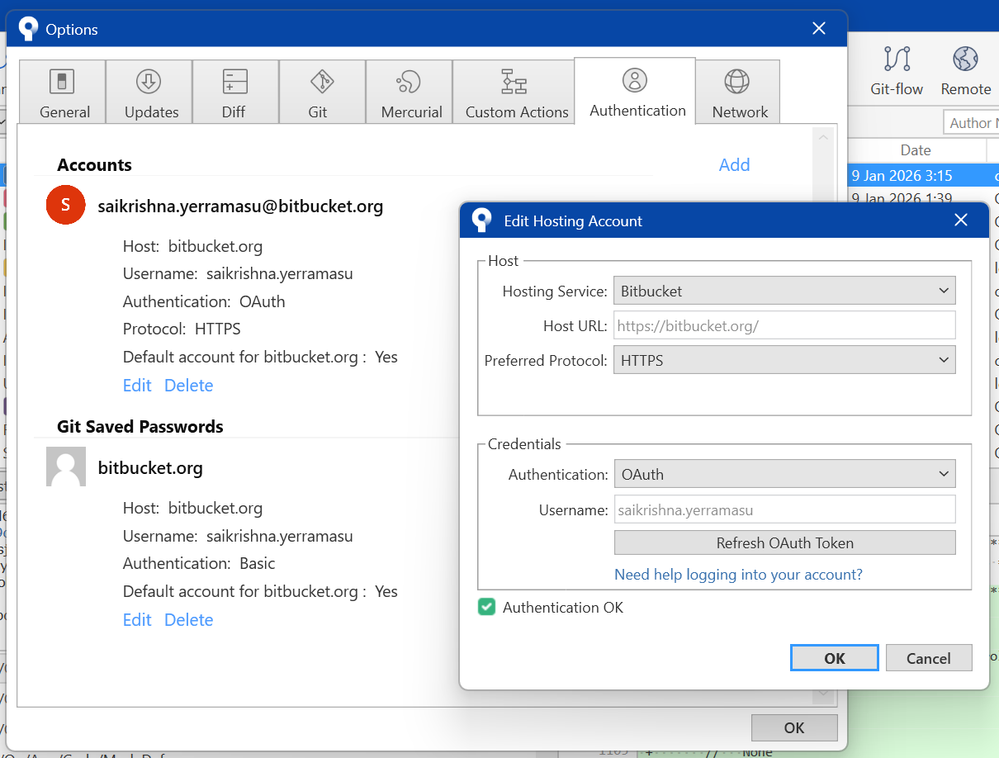Cancel the Edit Hosting Account dialog
The image size is (999, 758).
(x=928, y=658)
